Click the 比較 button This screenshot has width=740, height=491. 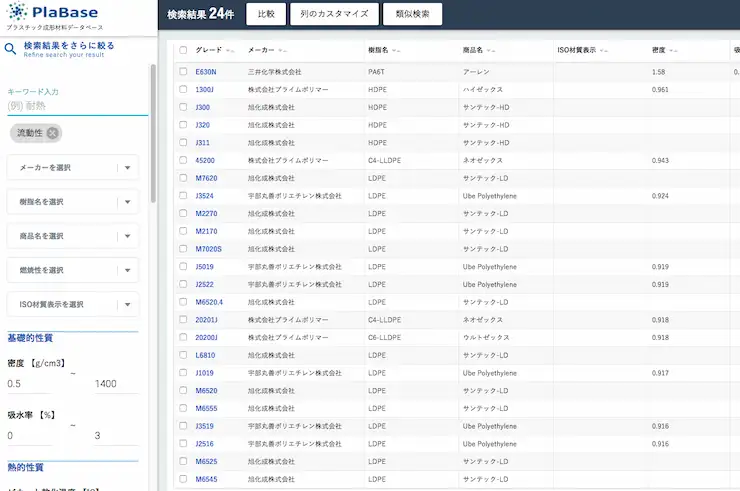pyautogui.click(x=266, y=14)
